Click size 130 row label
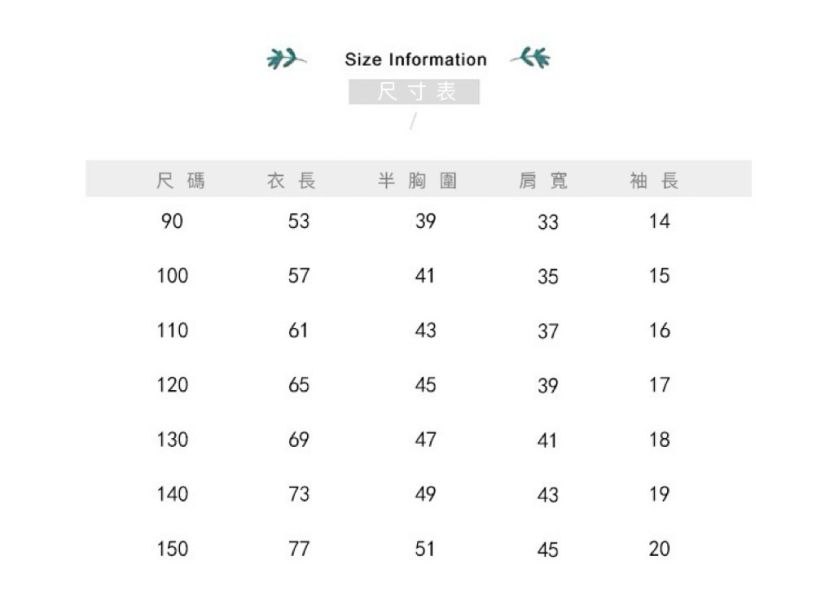 172,439
